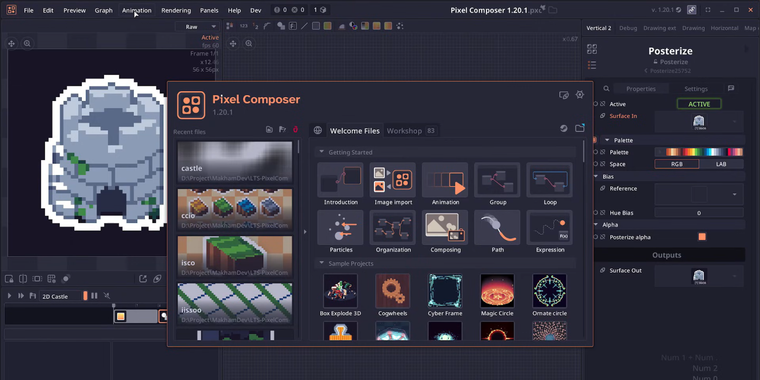The width and height of the screenshot is (760, 380).
Task: Click the four-squares view icon in inspector
Action: [x=592, y=49]
